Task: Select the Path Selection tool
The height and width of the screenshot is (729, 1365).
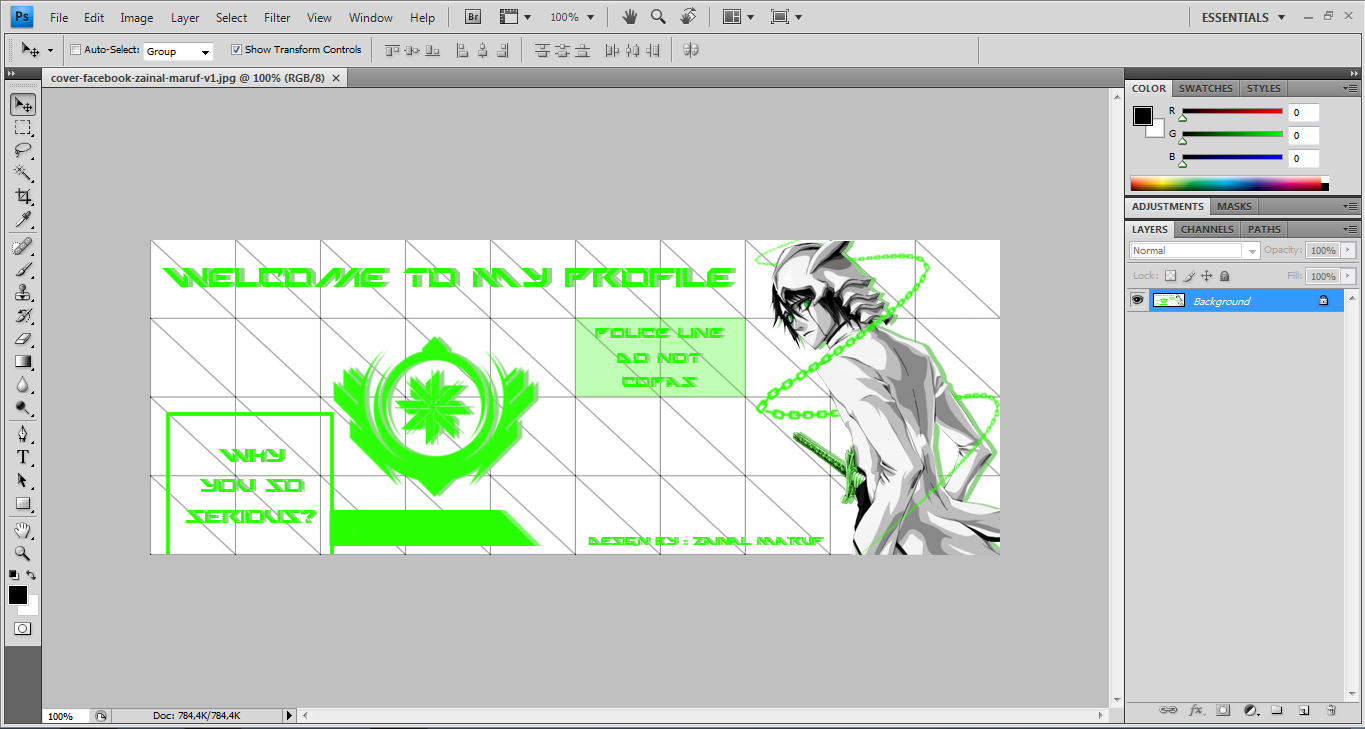Action: pos(22,480)
